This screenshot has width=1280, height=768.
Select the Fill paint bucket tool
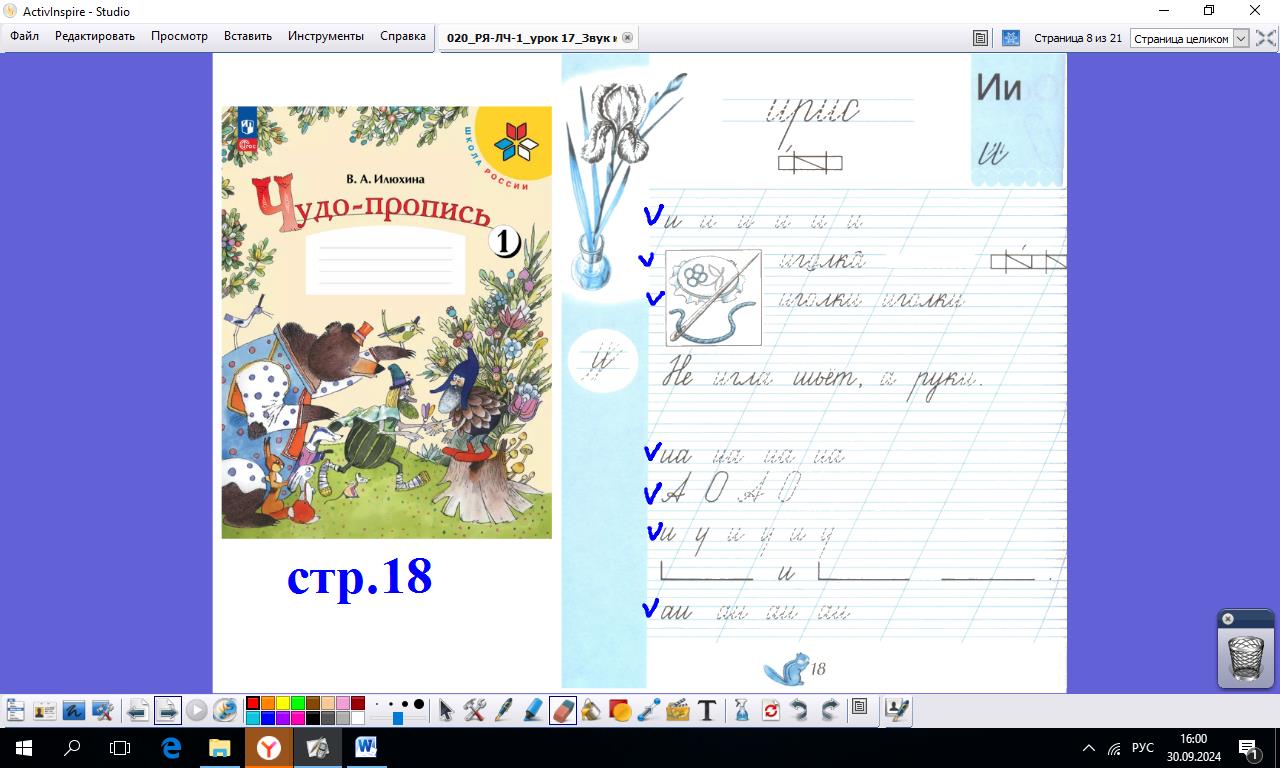(x=591, y=711)
